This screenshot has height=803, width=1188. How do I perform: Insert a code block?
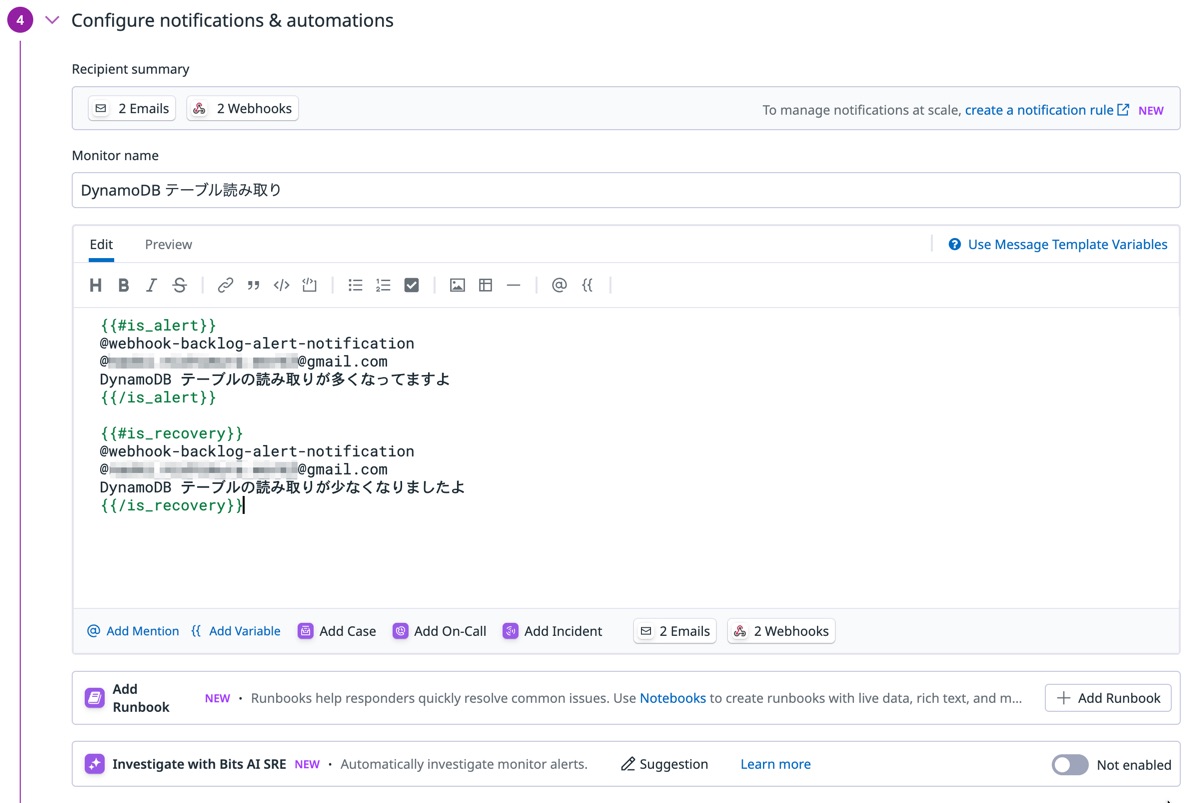click(x=309, y=285)
